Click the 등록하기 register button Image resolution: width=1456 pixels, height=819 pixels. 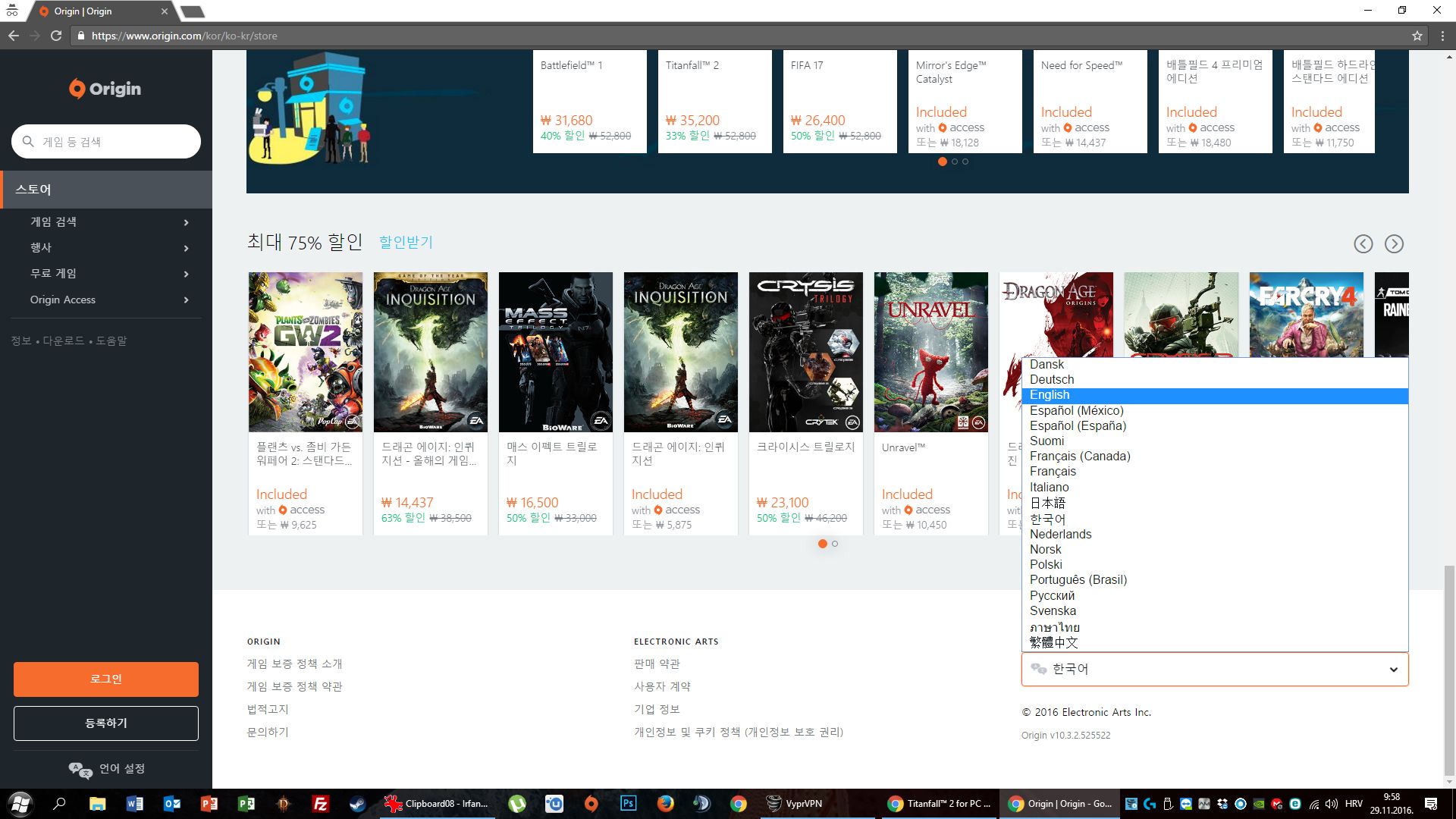106,723
